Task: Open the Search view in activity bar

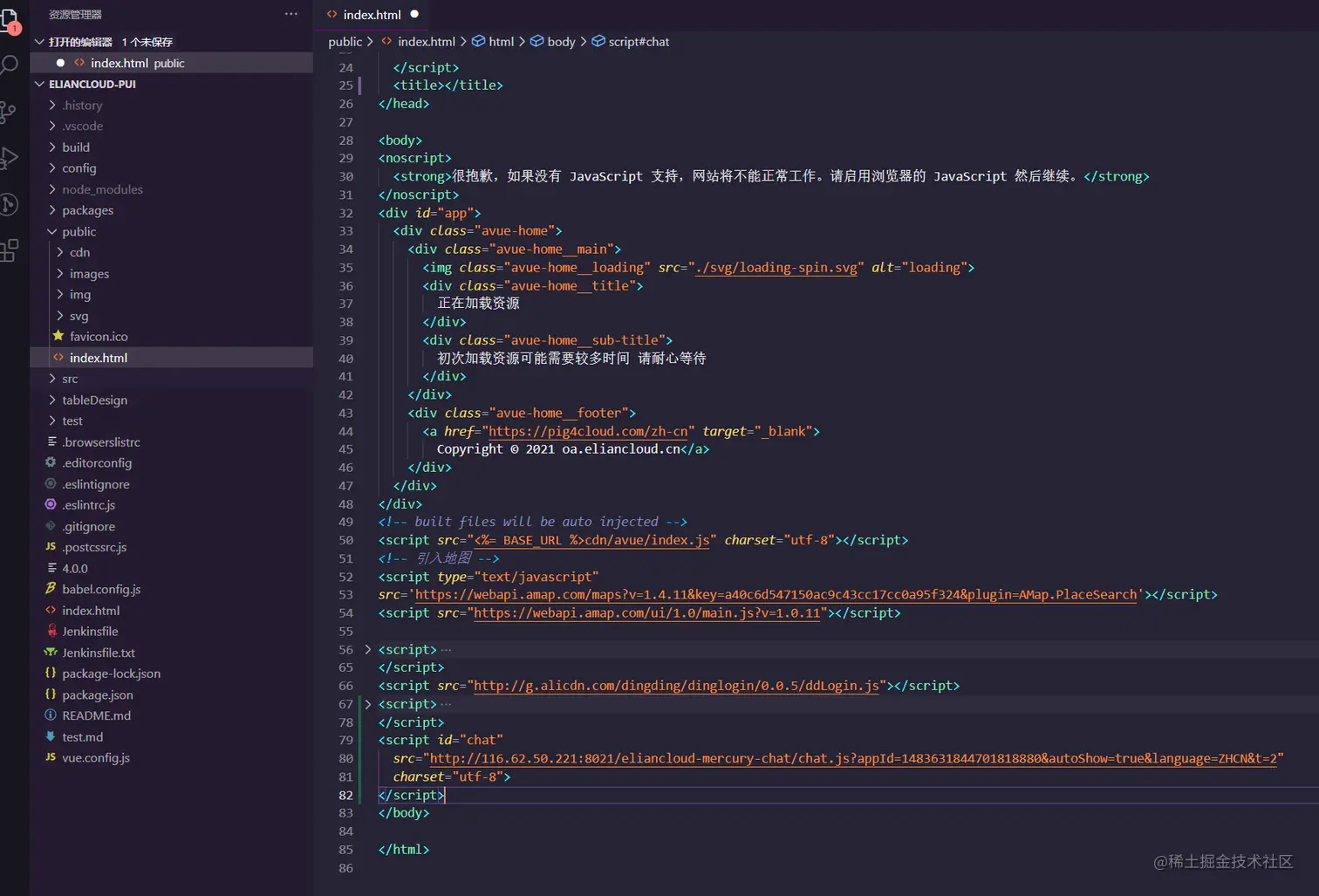Action: [x=9, y=65]
